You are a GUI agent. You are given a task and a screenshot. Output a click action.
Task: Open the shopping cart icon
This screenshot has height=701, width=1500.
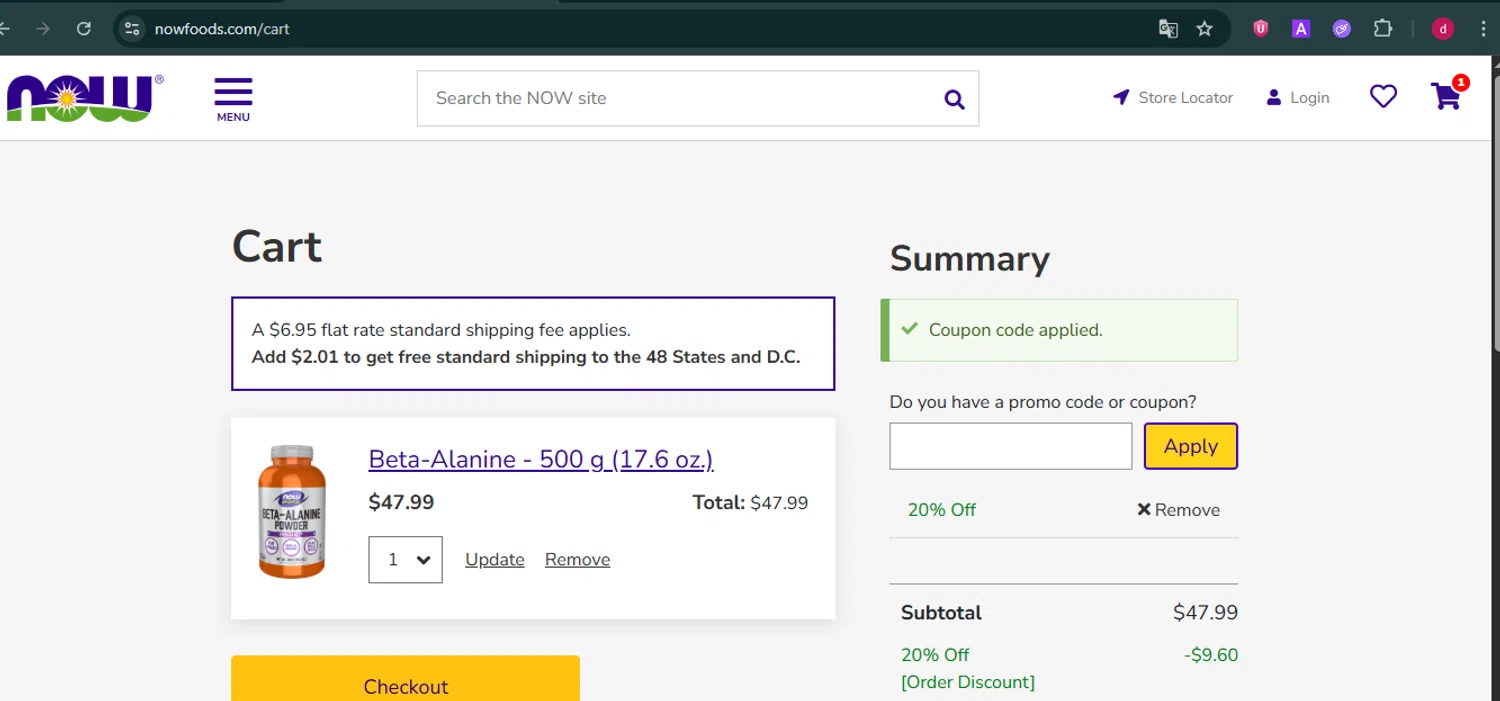pos(1448,94)
